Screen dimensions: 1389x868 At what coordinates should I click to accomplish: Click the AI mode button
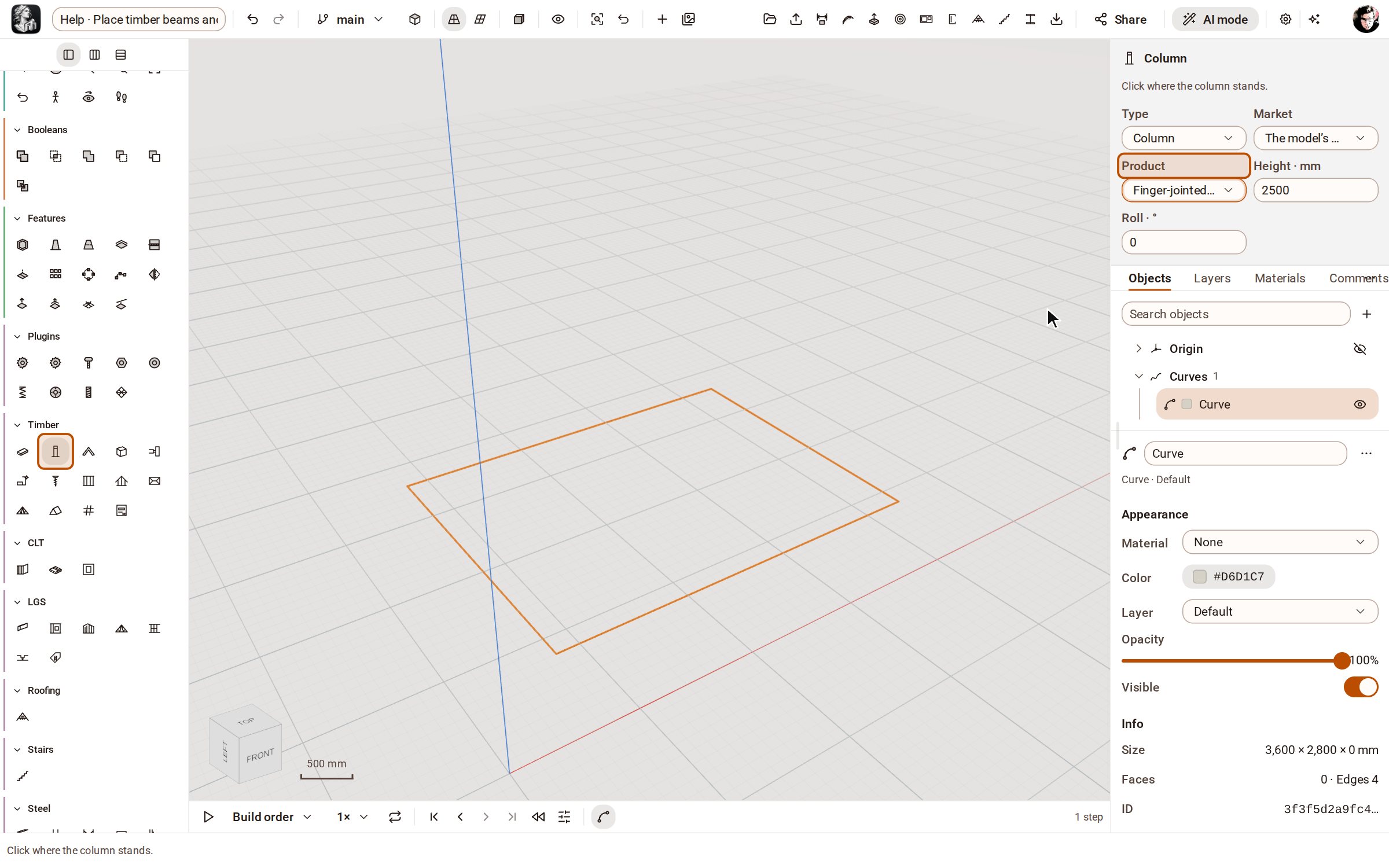coord(1215,19)
